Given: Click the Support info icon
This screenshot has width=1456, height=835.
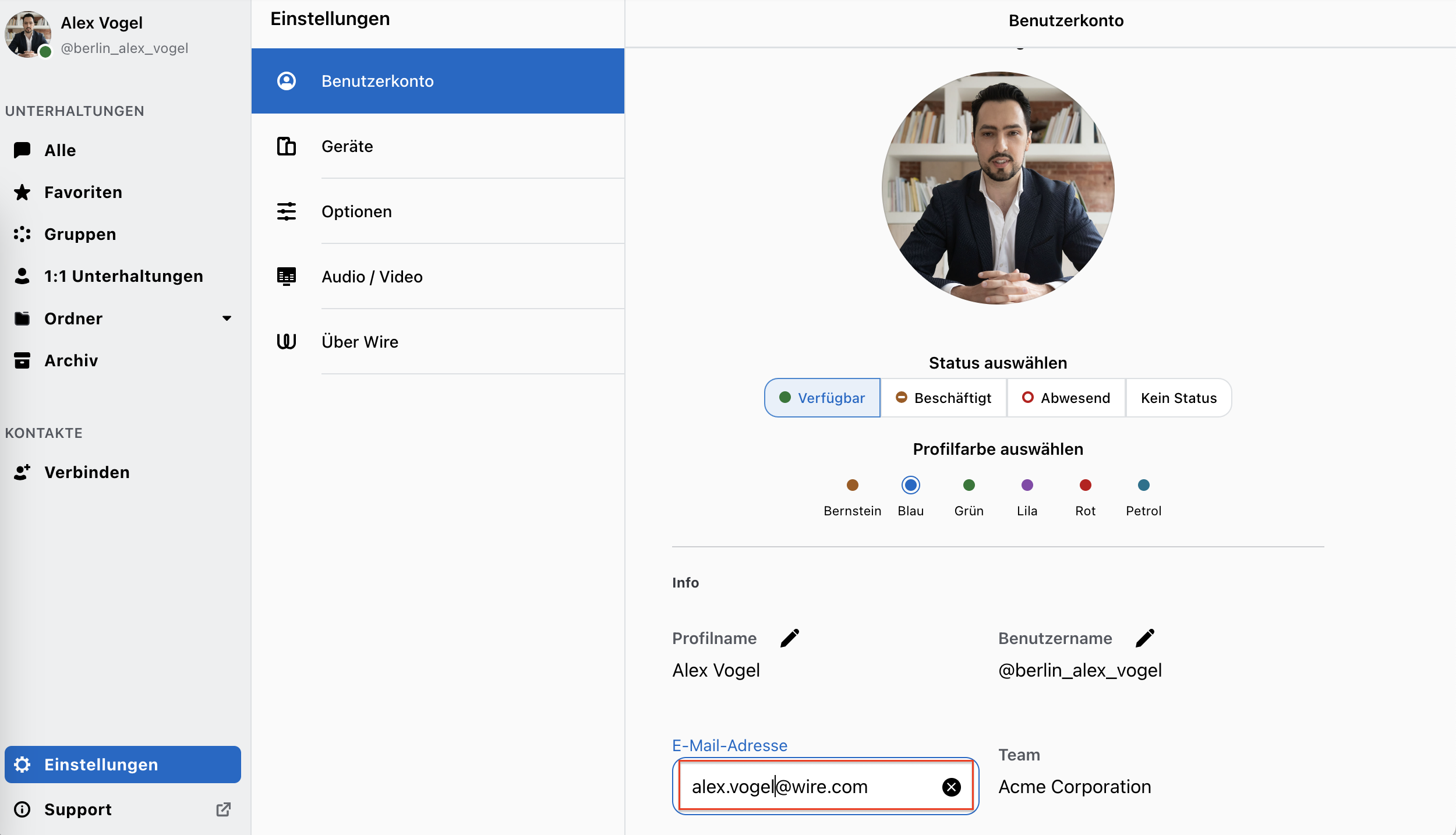Looking at the screenshot, I should coord(22,809).
